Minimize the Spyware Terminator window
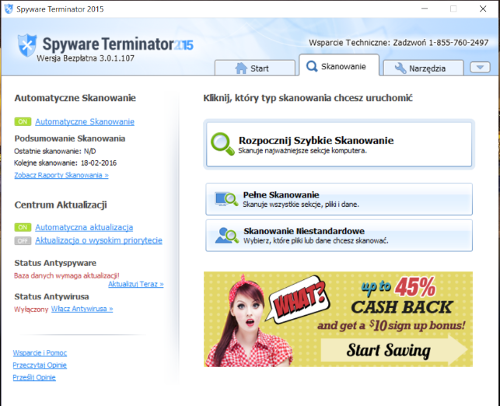This screenshot has height=406, width=500. [x=424, y=9]
